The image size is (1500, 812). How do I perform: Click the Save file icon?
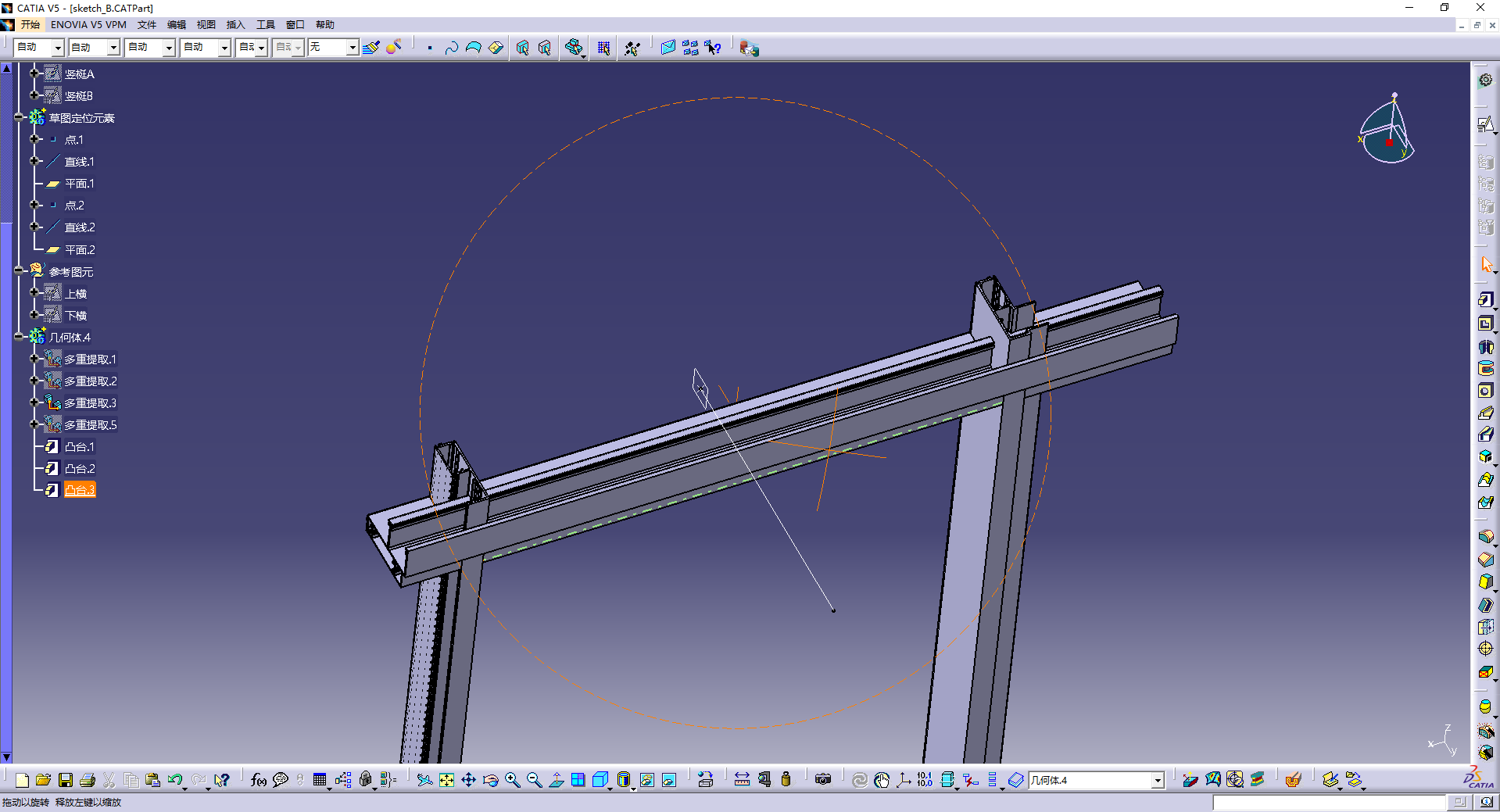[66, 780]
